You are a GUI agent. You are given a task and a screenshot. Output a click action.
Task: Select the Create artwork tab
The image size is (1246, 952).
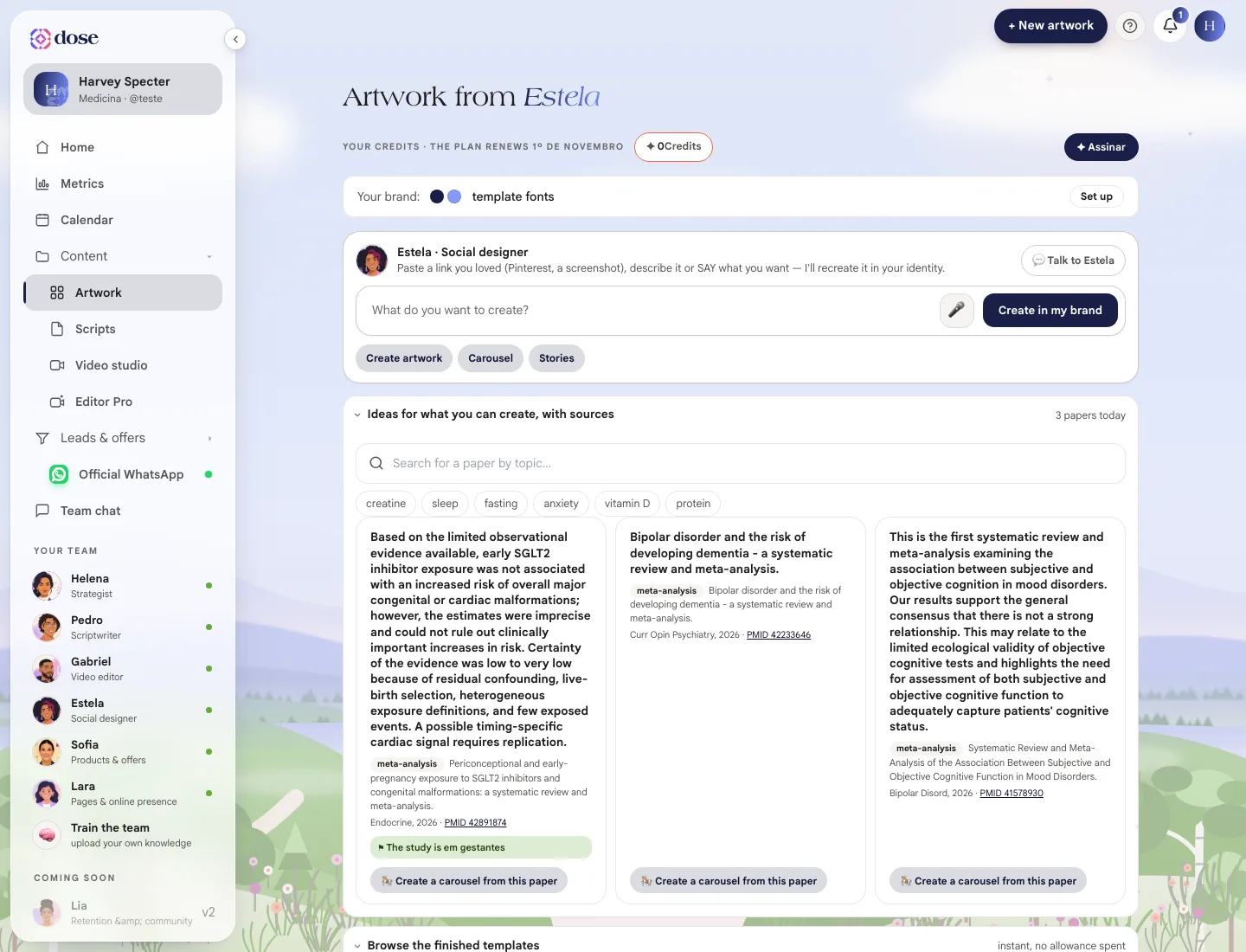tap(404, 358)
